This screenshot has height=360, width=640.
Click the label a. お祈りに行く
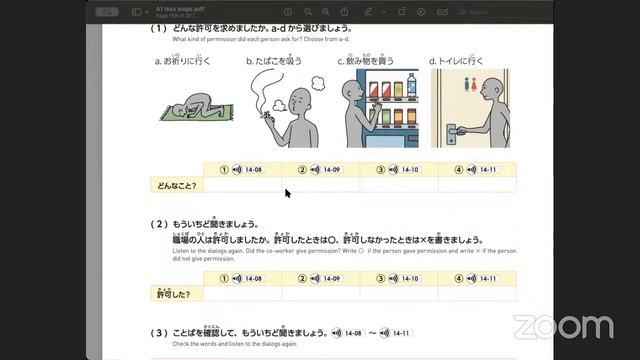[x=182, y=60]
